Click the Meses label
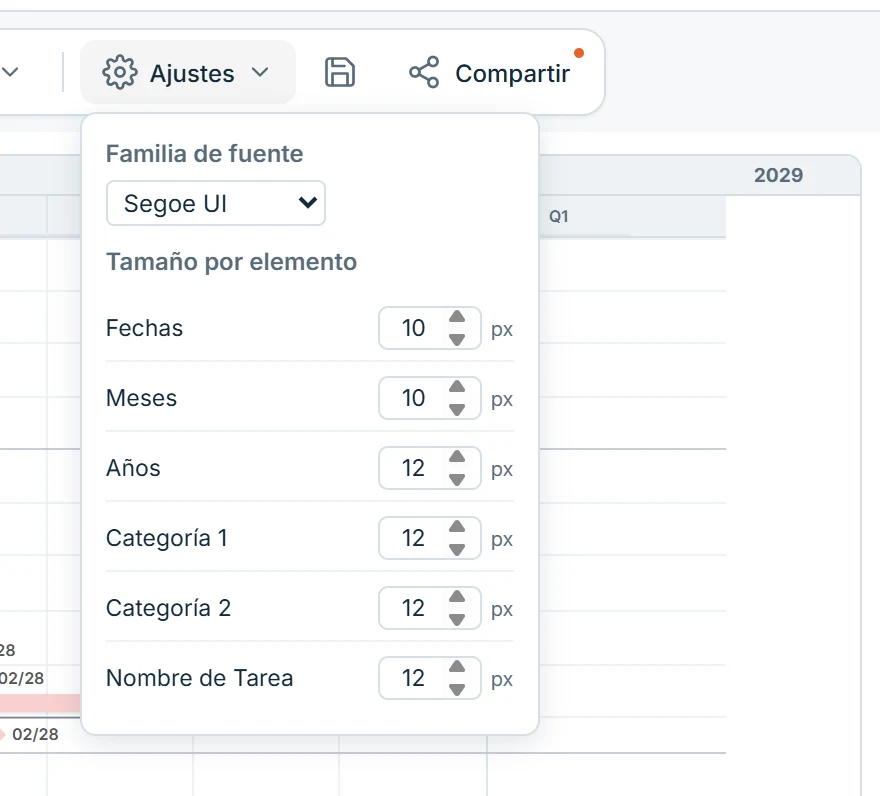Viewport: 880px width, 796px height. (x=141, y=398)
